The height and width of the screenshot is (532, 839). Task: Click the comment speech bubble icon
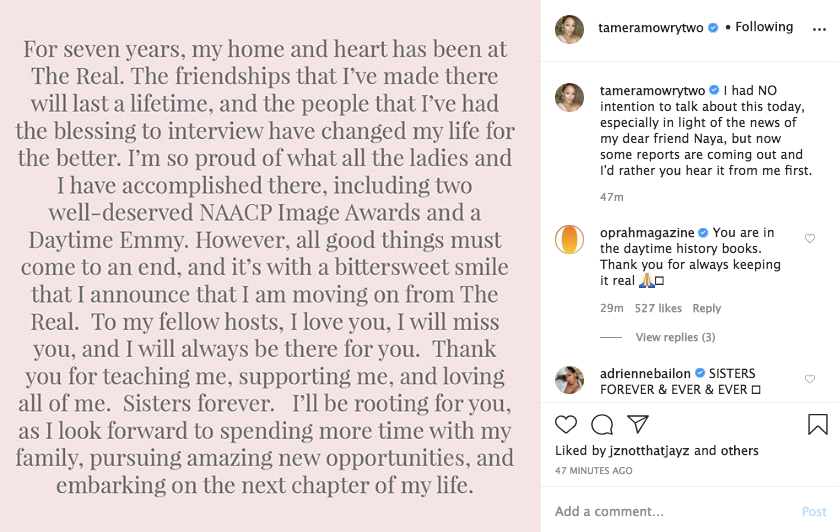point(602,424)
